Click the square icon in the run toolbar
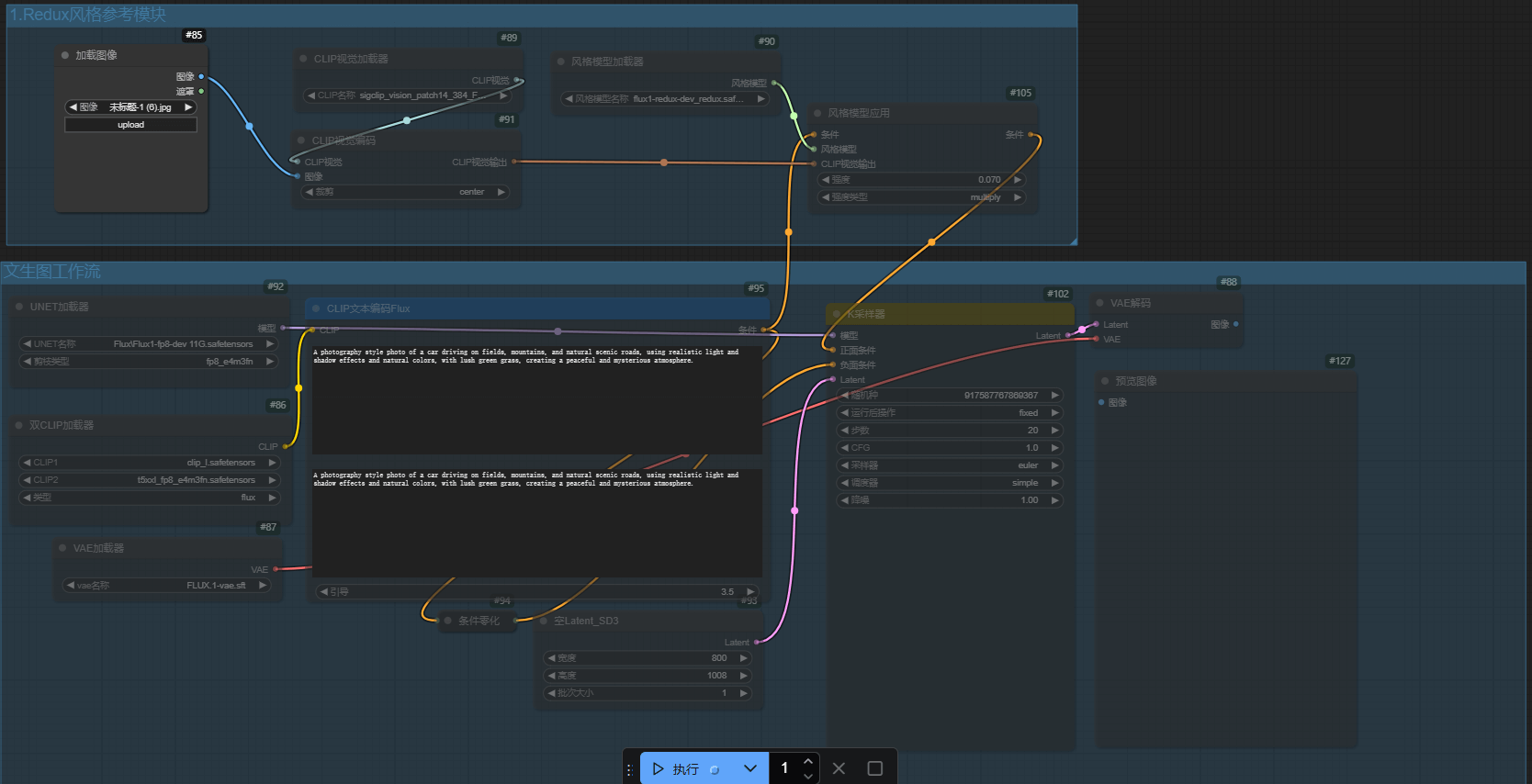The width and height of the screenshot is (1532, 784). pyautogui.click(x=874, y=768)
